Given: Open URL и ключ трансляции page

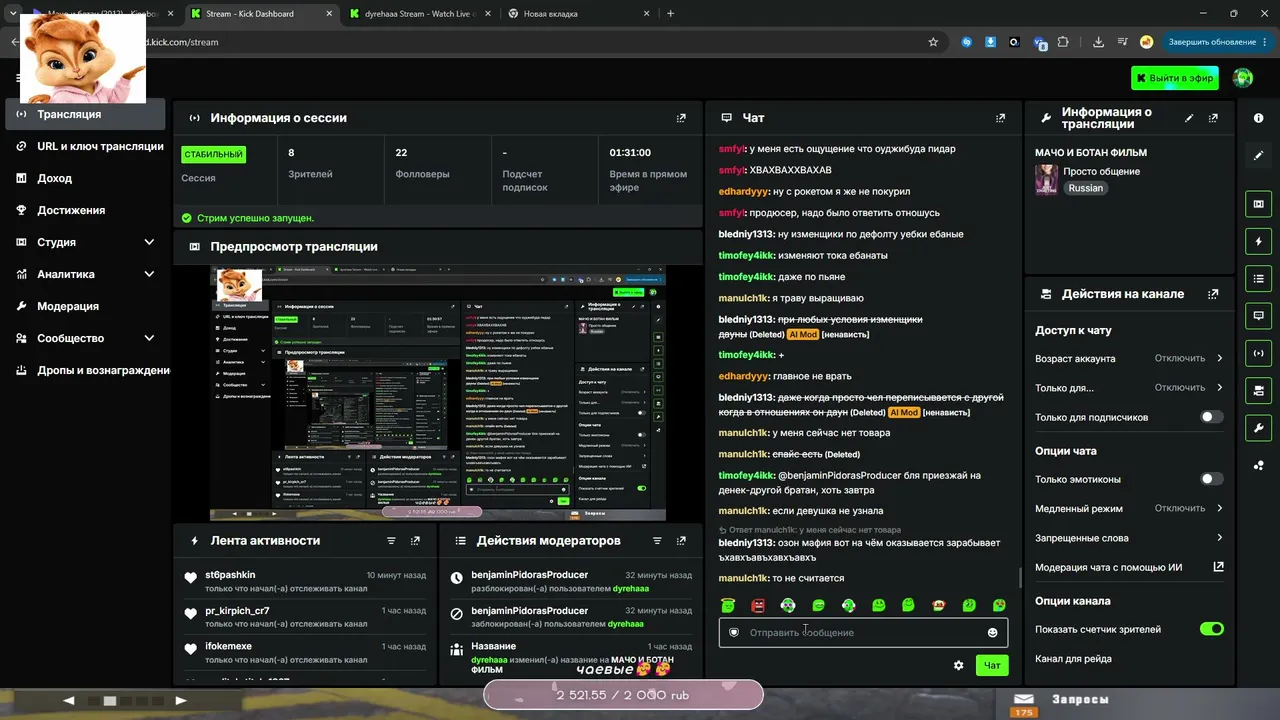Looking at the screenshot, I should (x=85, y=146).
